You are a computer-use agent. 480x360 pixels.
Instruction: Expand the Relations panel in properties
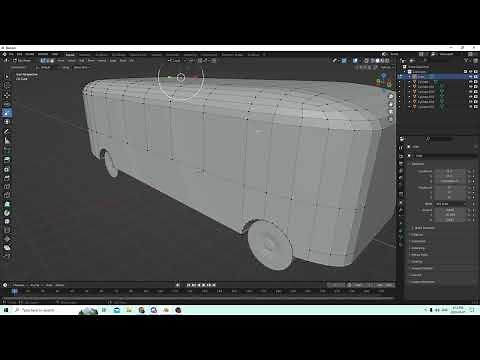pyautogui.click(x=417, y=235)
